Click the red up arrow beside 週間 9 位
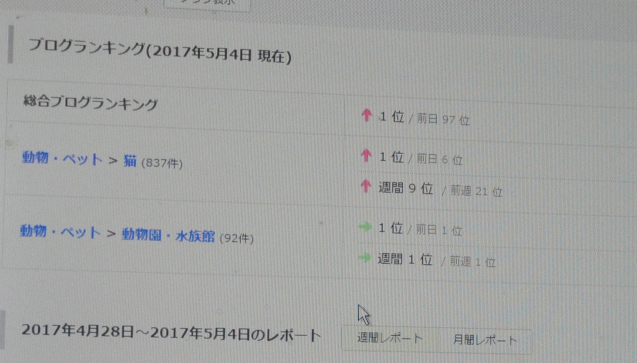Image resolution: width=637 pixels, height=363 pixels. (x=366, y=186)
